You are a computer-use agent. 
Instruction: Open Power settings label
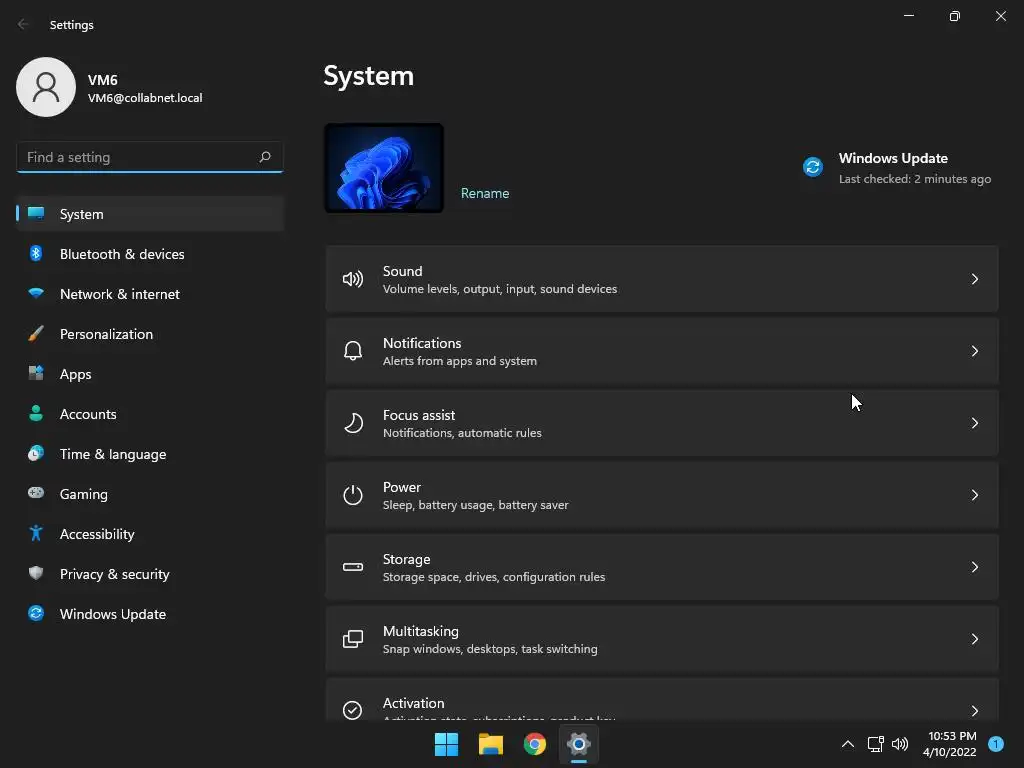[x=402, y=487]
